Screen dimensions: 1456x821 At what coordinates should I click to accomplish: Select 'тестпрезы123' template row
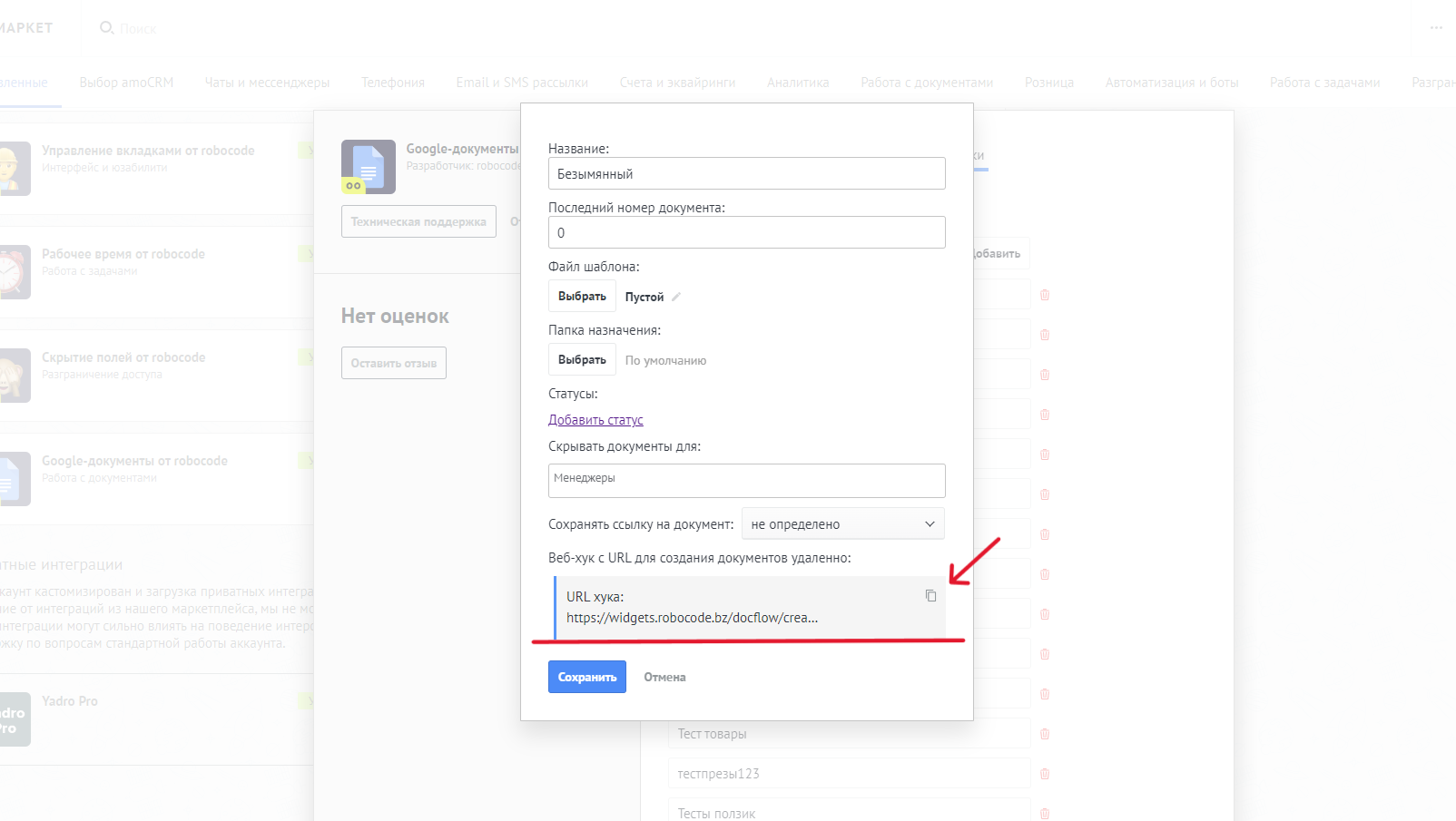coord(849,774)
